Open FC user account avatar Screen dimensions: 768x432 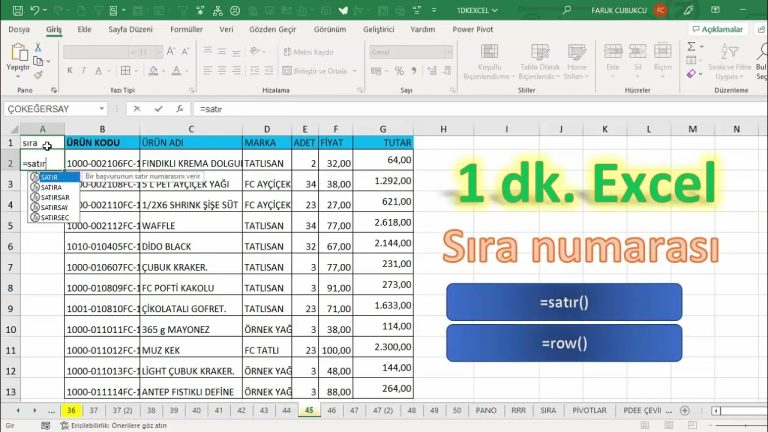pyautogui.click(x=660, y=10)
